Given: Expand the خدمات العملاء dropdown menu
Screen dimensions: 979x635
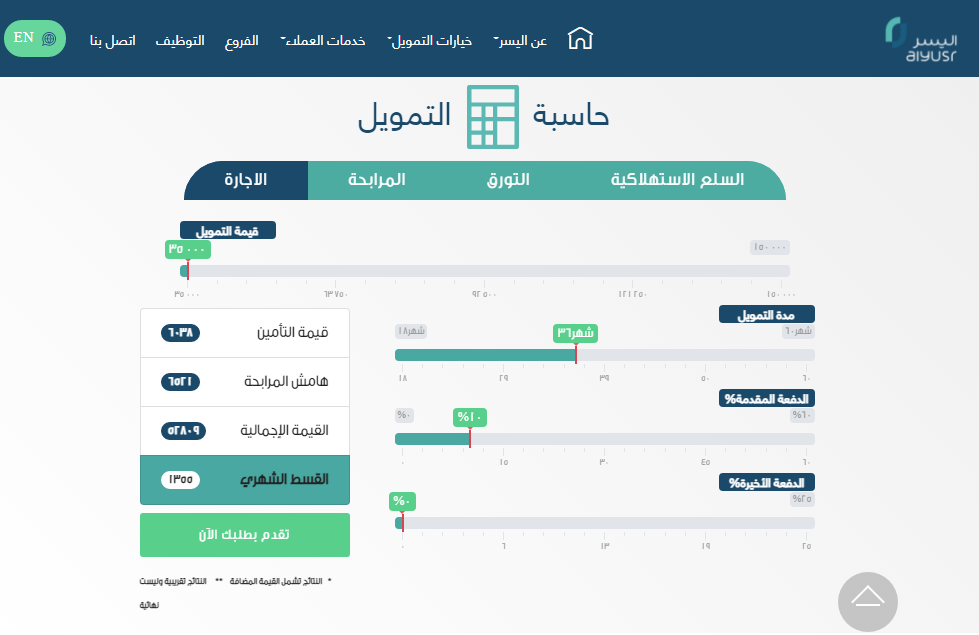Looking at the screenshot, I should [x=322, y=41].
